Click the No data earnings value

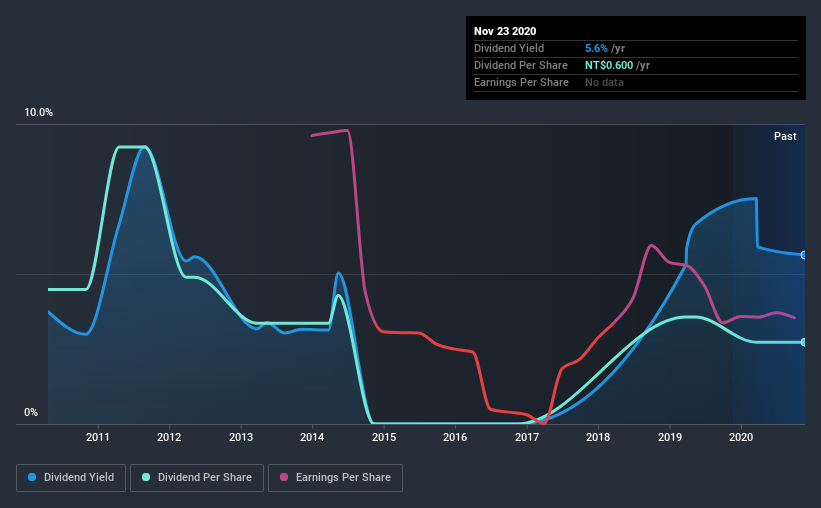tap(604, 82)
